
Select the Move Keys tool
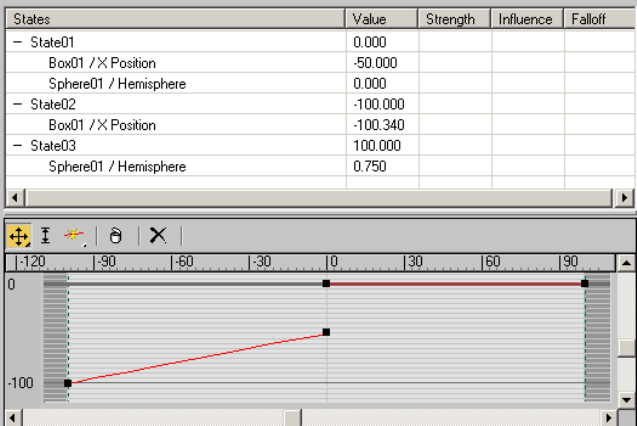pyautogui.click(x=19, y=236)
